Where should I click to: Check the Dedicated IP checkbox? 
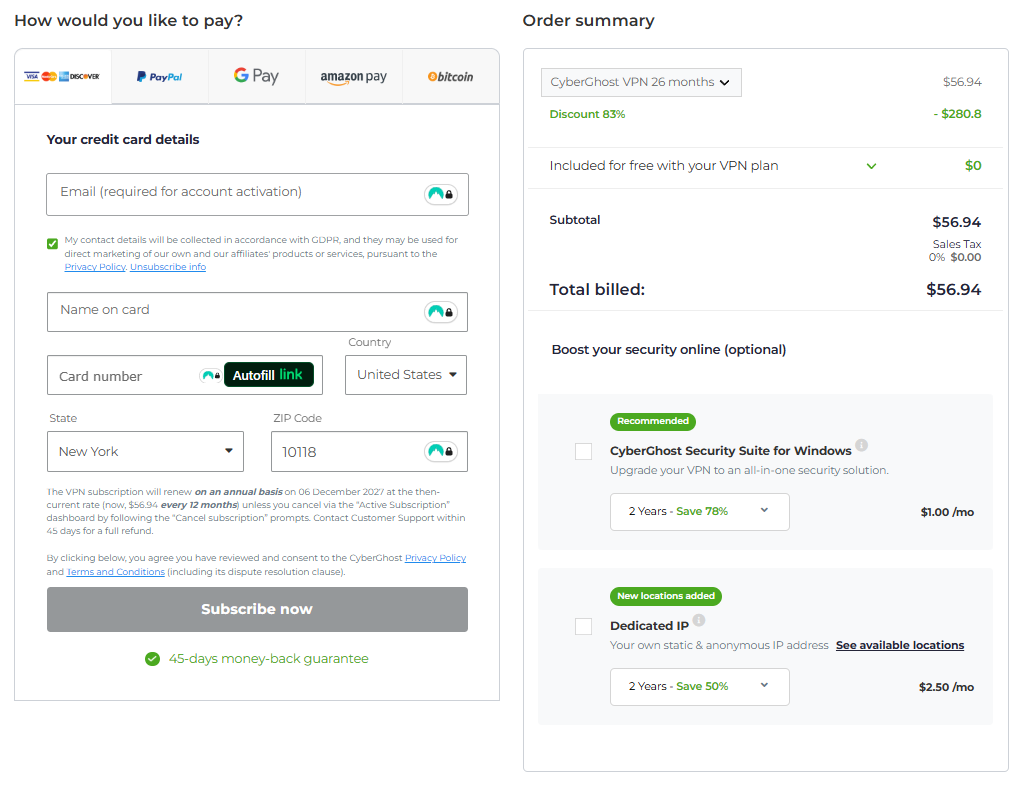click(x=583, y=626)
